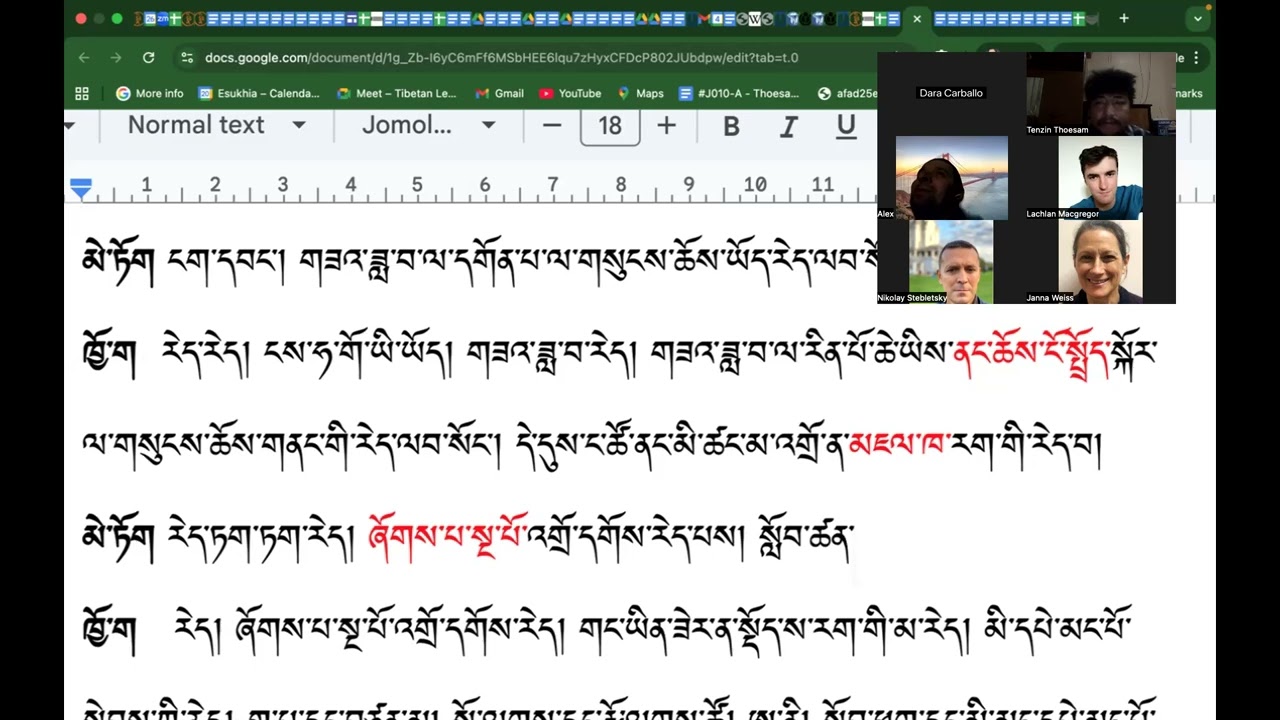Open the Maps bookmark
The height and width of the screenshot is (720, 1280).
point(640,93)
